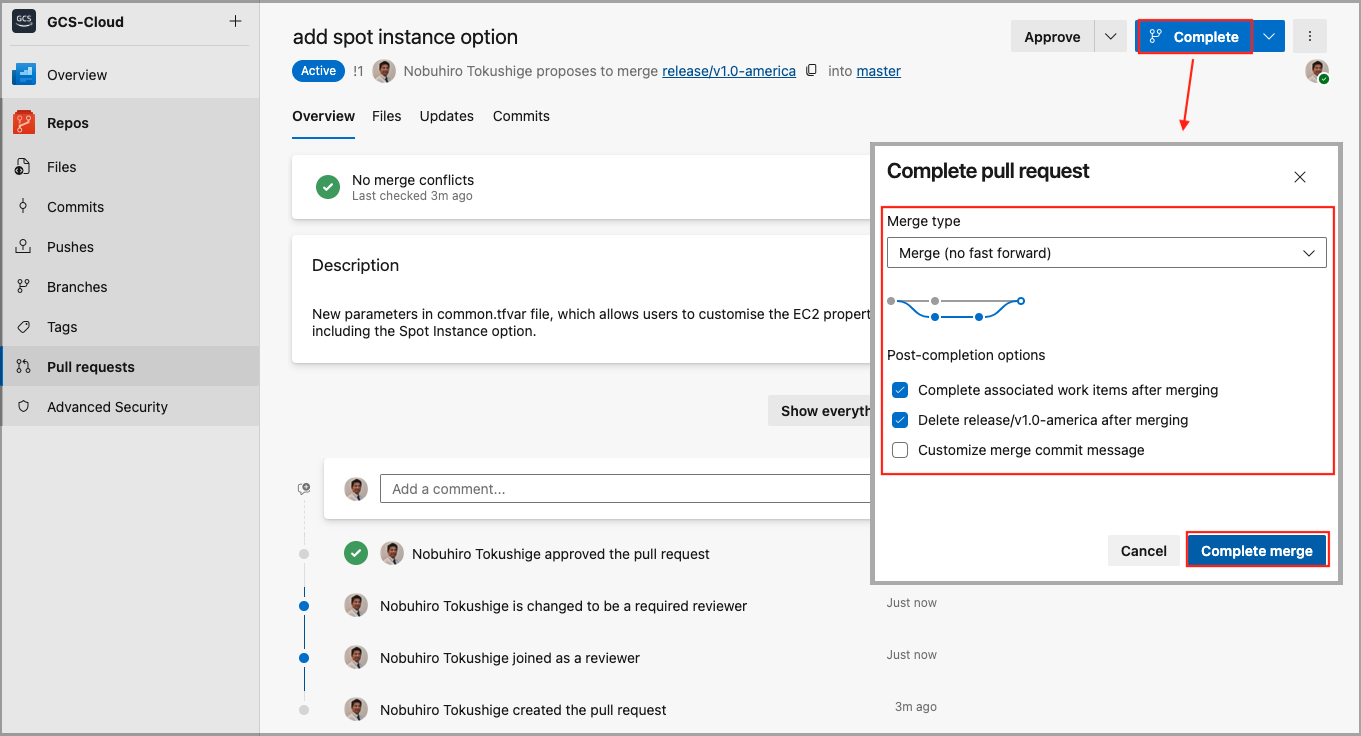Image resolution: width=1361 pixels, height=736 pixels.
Task: Expand the Complete button dropdown arrow
Action: [x=1269, y=37]
